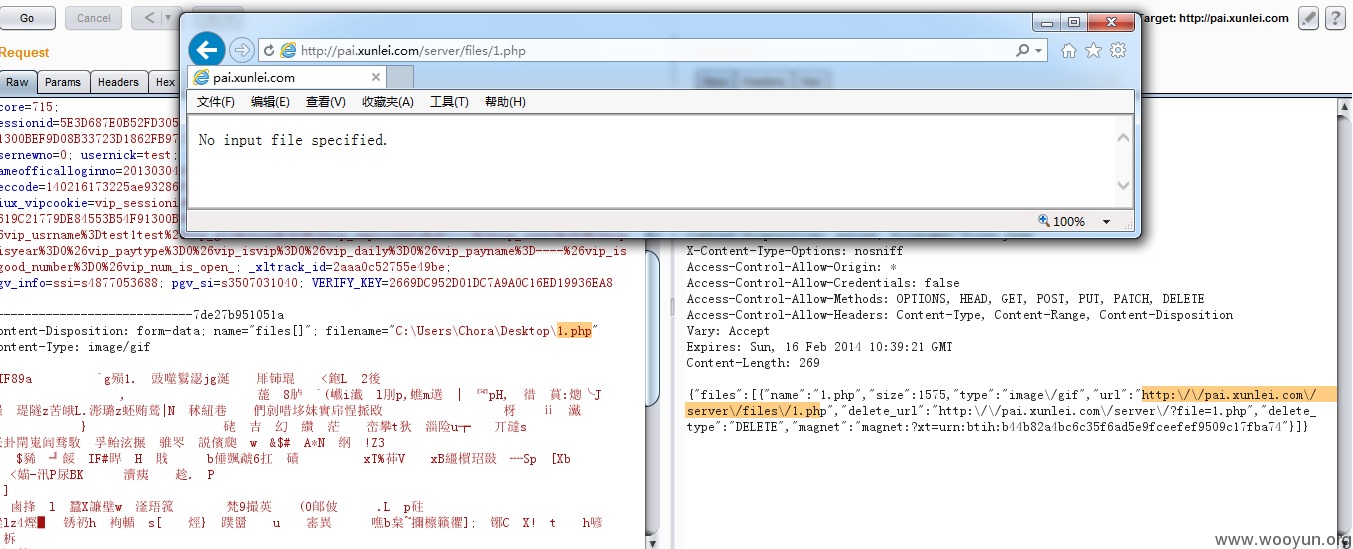Click the orange 'Request' panel heading
The width and height of the screenshot is (1353, 549).
click(x=24, y=53)
